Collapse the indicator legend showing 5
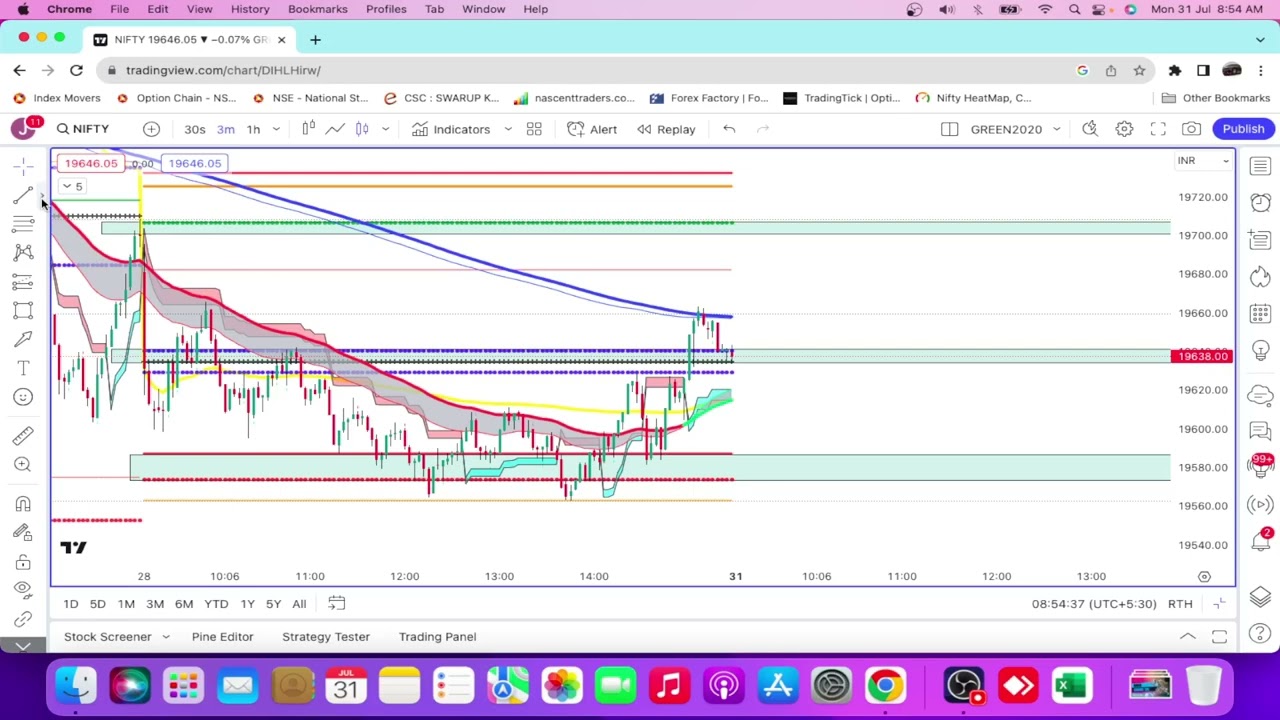This screenshot has width=1280, height=720. click(73, 186)
